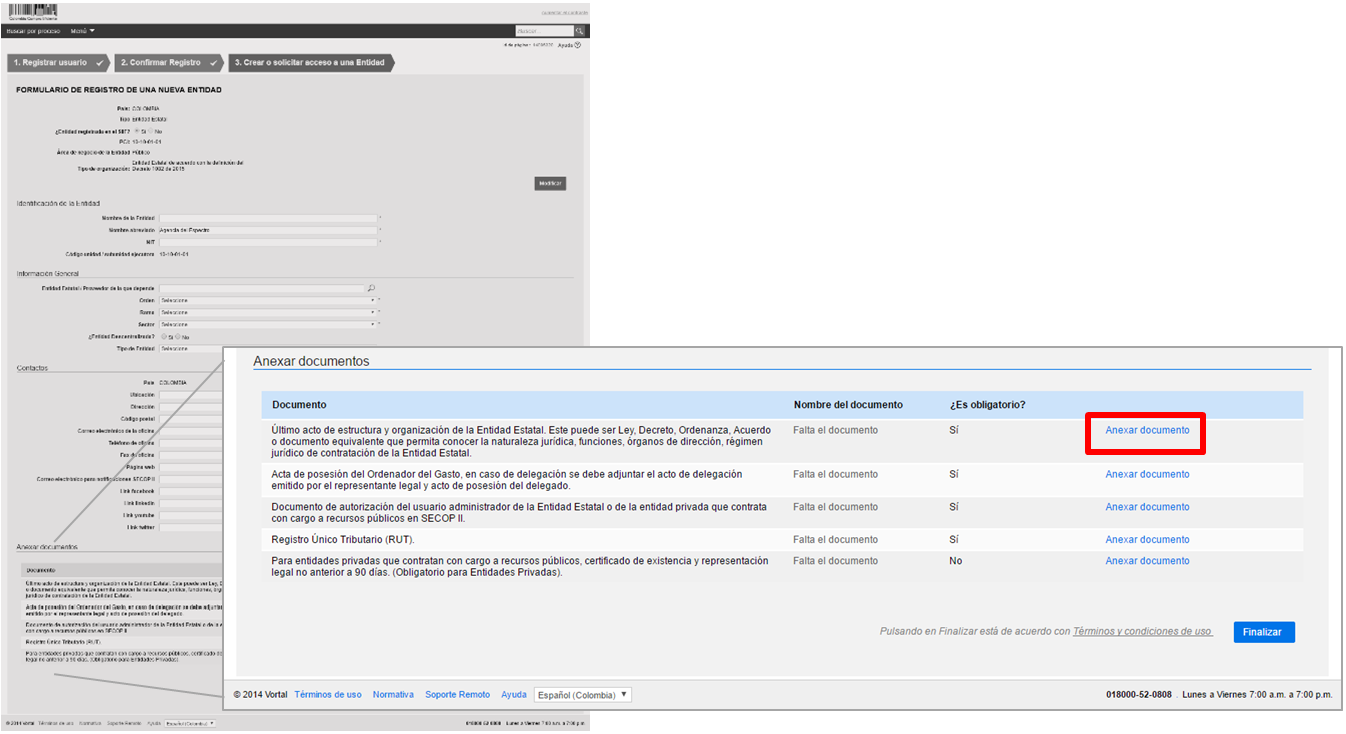Open the Orden dropdown
Viewport: 1346px width, 734px height.
[x=268, y=300]
